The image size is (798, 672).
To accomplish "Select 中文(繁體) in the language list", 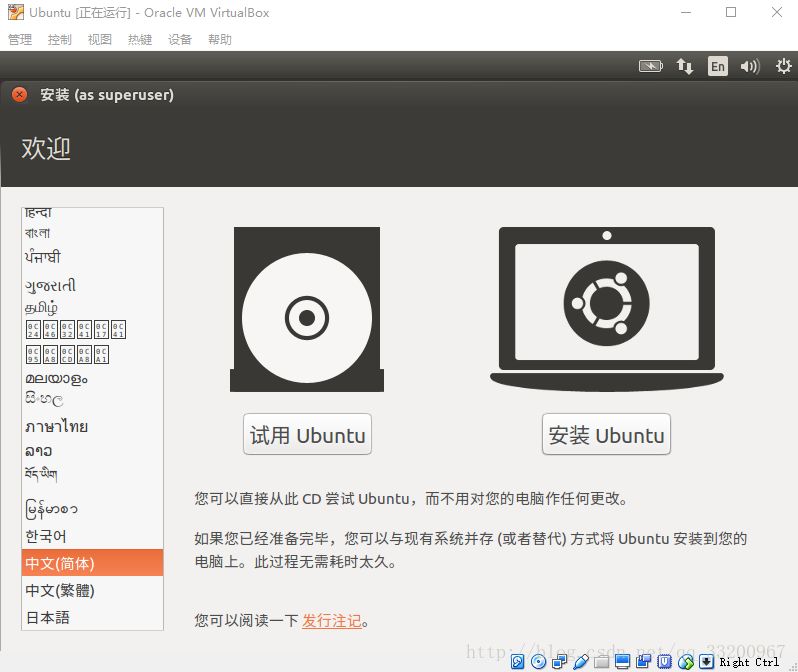I will (92, 590).
